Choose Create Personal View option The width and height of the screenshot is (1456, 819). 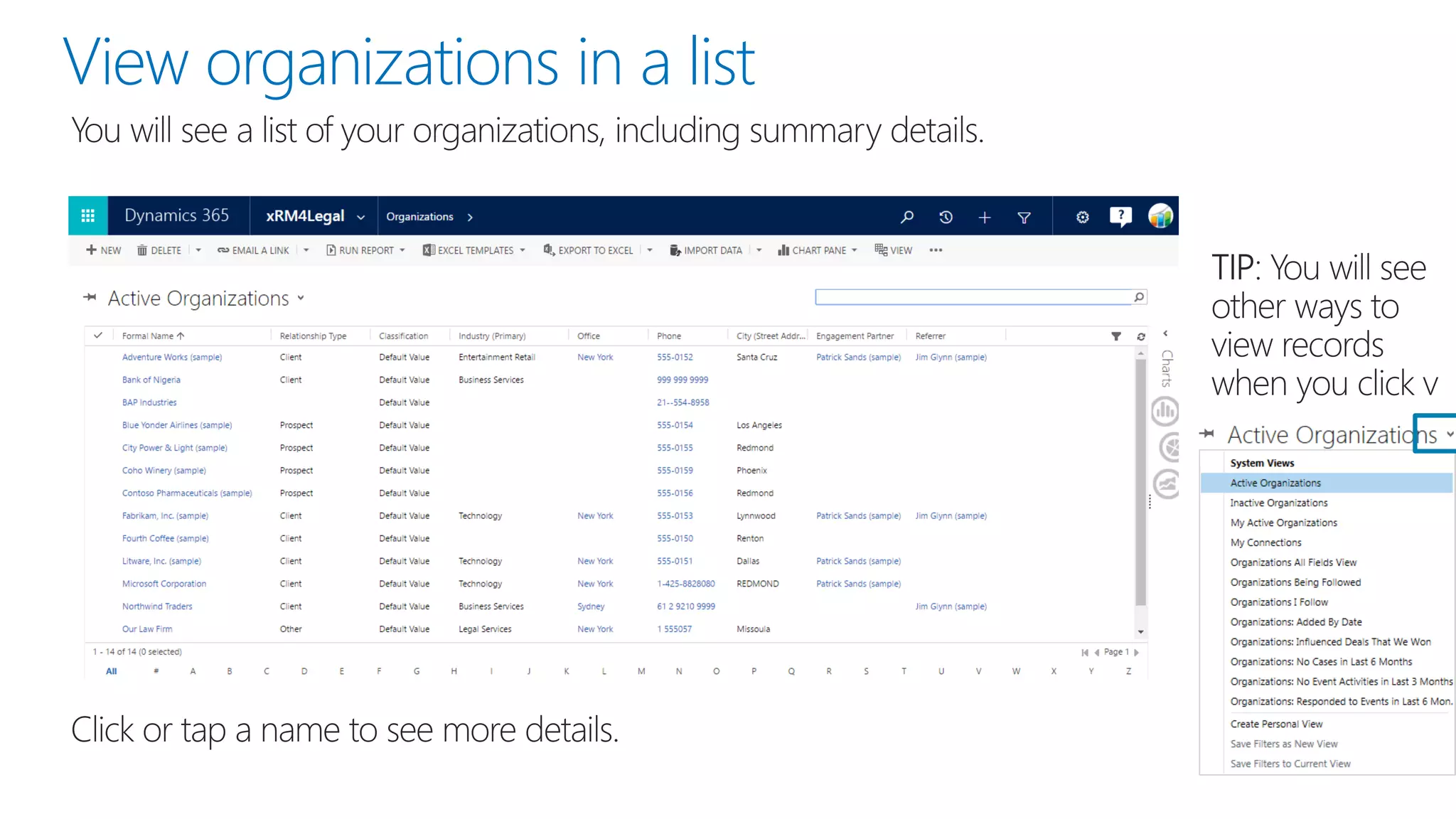[x=1276, y=724]
